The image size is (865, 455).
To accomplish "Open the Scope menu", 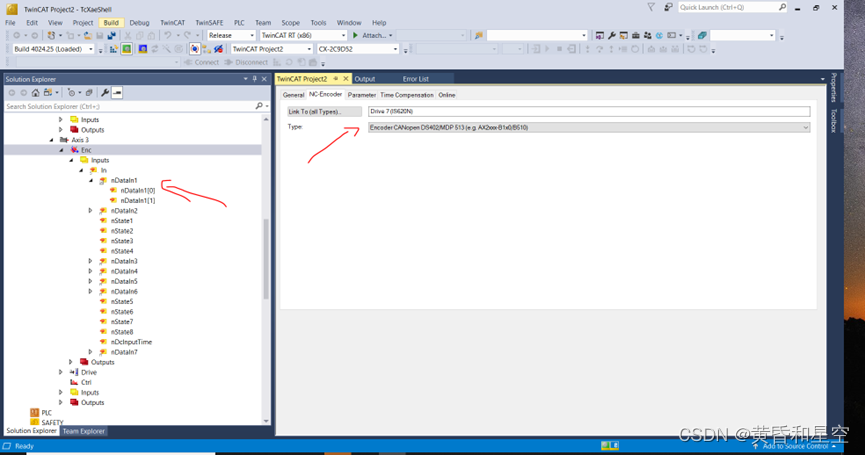I will click(290, 23).
